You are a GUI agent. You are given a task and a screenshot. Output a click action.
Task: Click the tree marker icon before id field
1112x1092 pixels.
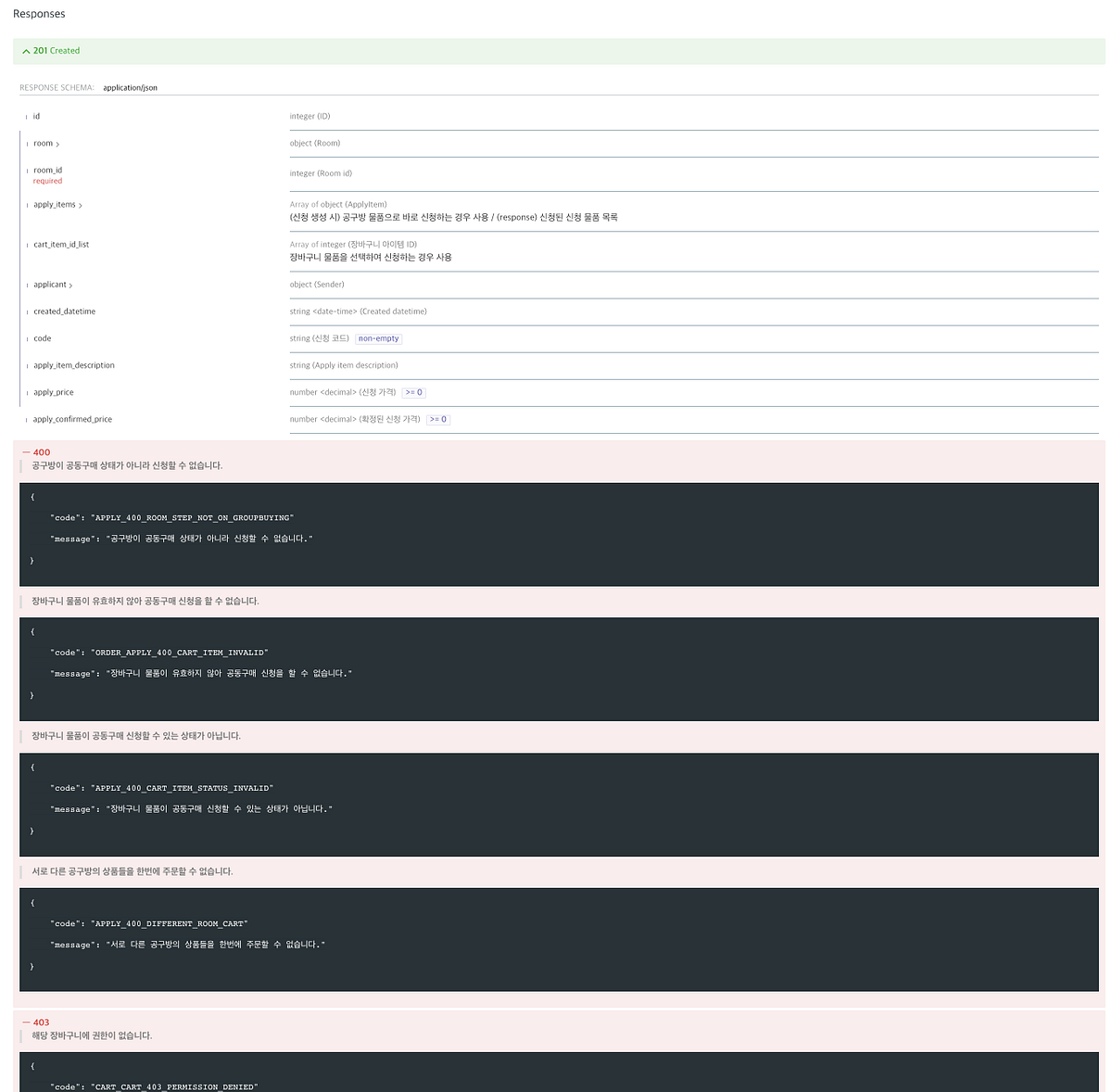click(x=27, y=117)
